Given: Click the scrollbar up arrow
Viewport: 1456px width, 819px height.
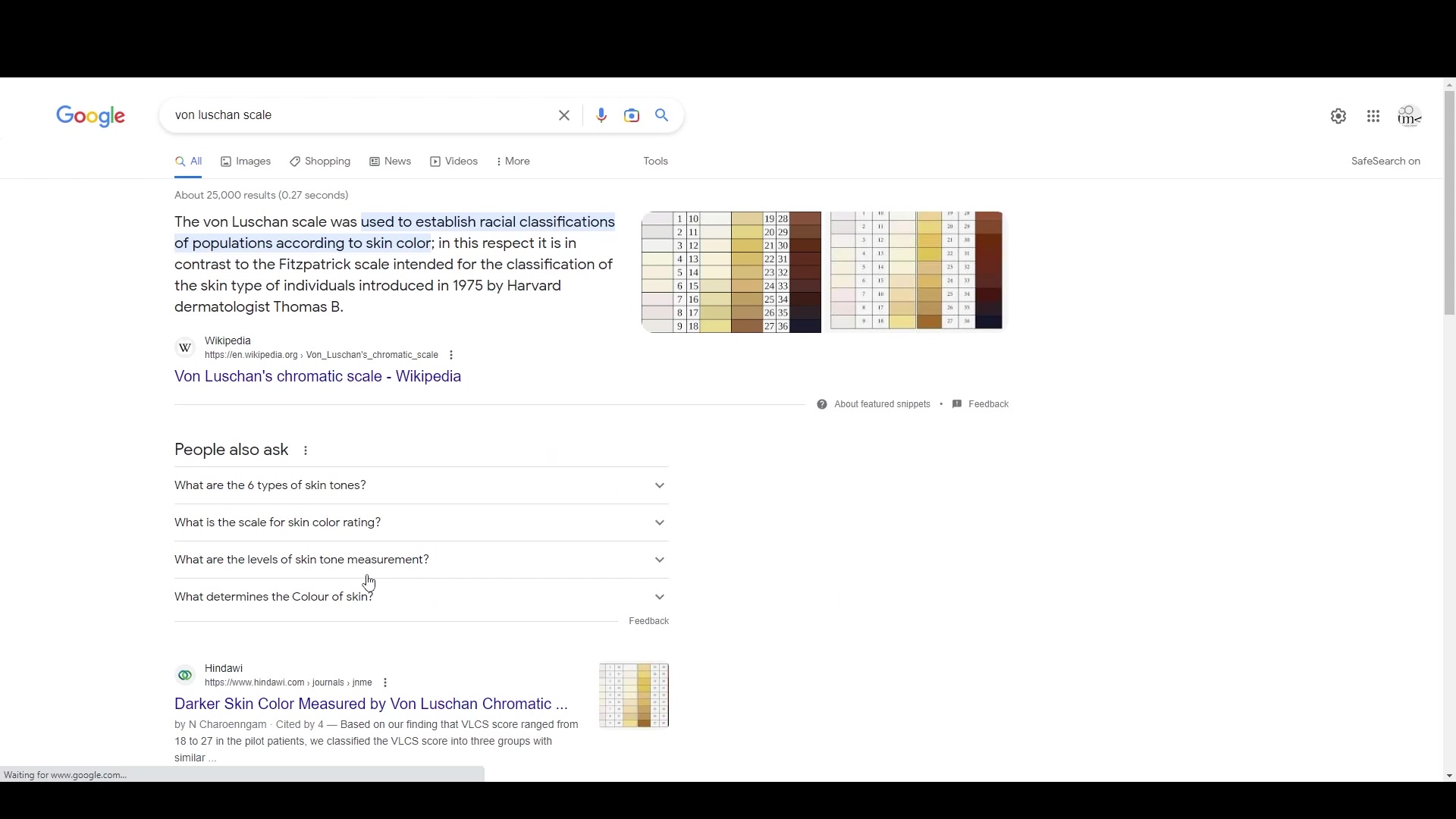Looking at the screenshot, I should [1449, 84].
